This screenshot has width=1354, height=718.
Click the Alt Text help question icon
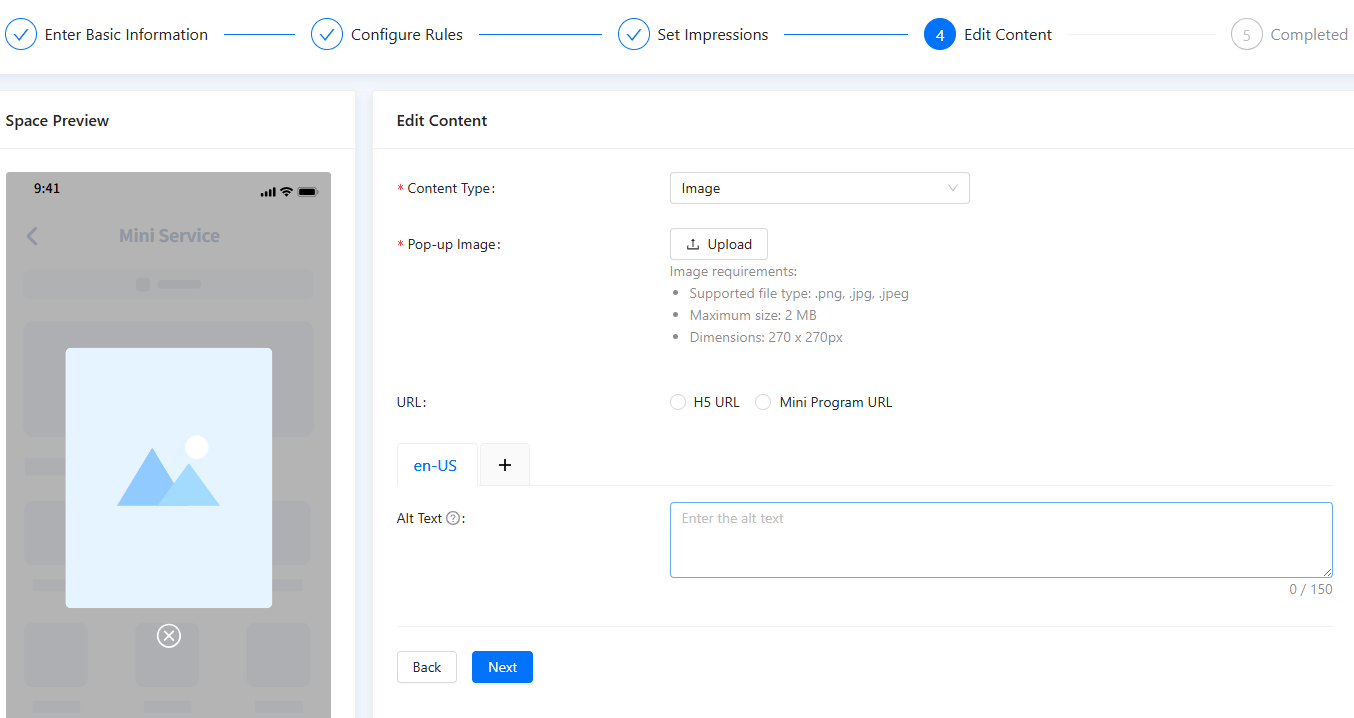pyautogui.click(x=453, y=518)
